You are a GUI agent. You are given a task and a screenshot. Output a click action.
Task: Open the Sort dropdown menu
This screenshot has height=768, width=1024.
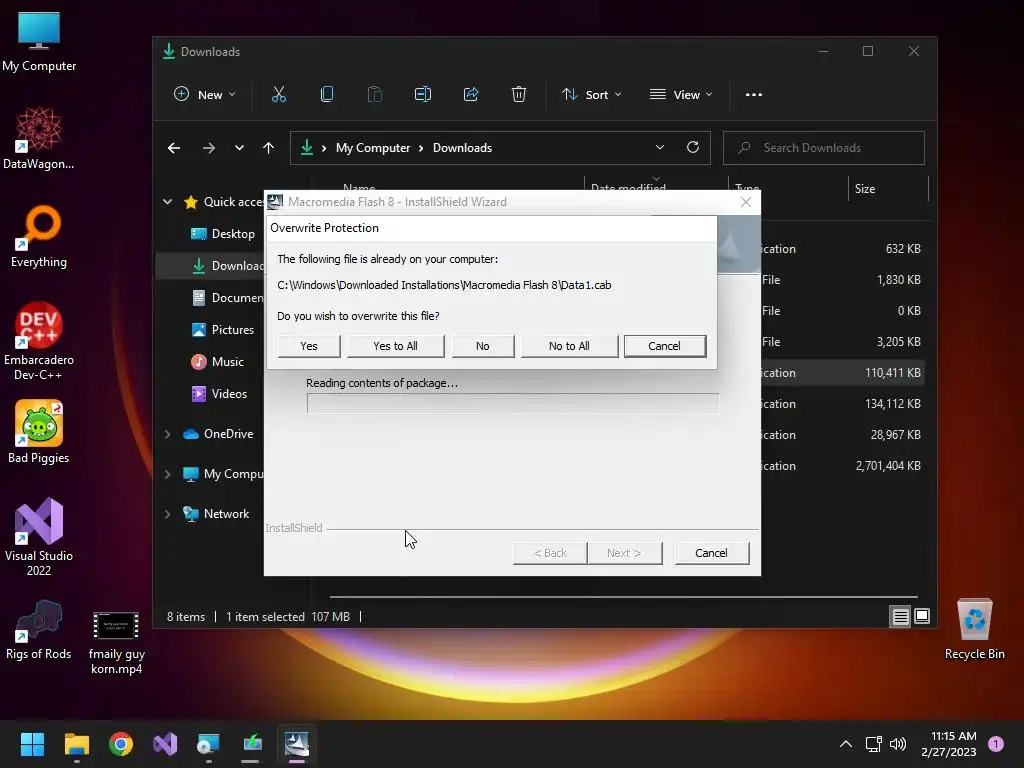592,95
